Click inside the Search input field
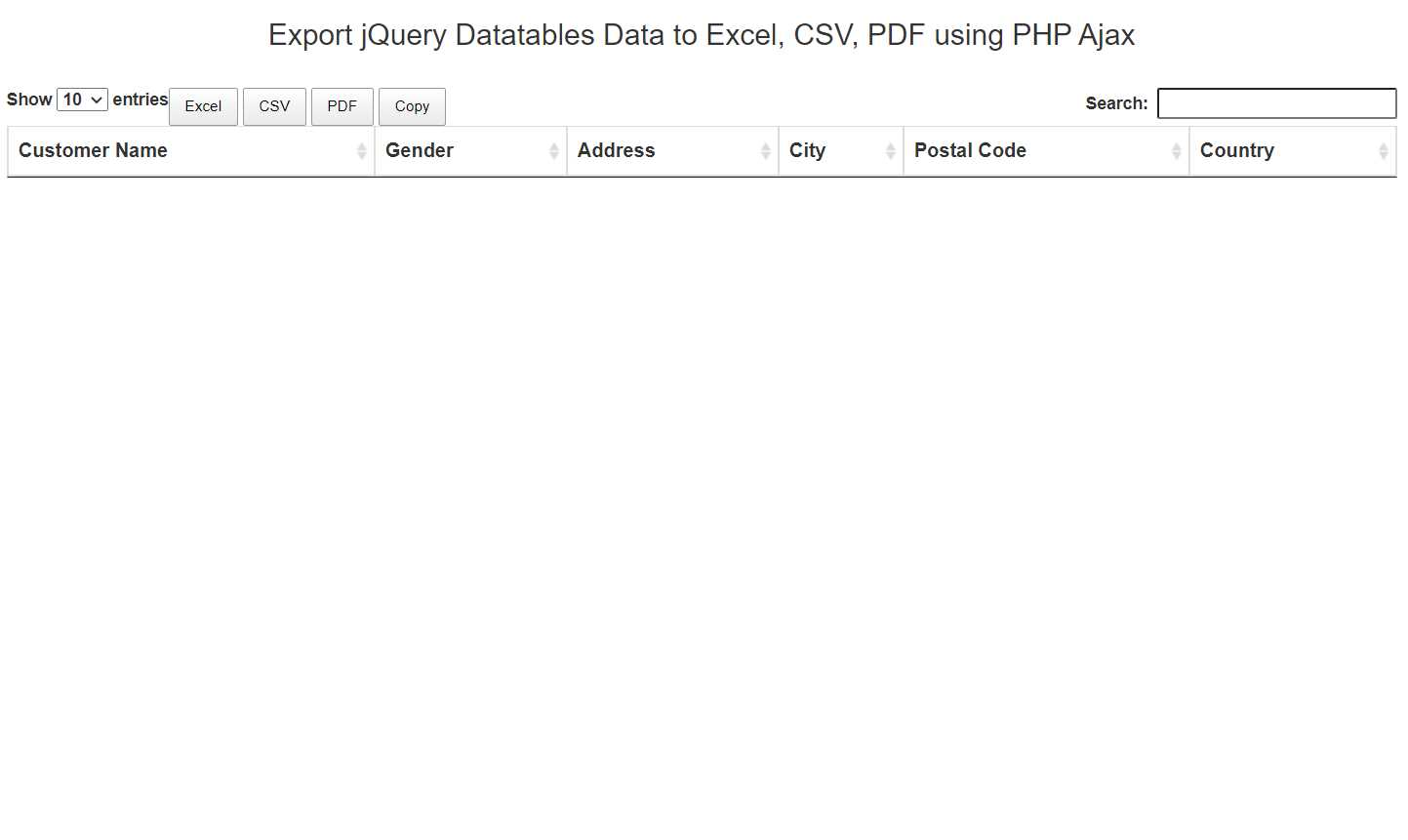 tap(1276, 103)
